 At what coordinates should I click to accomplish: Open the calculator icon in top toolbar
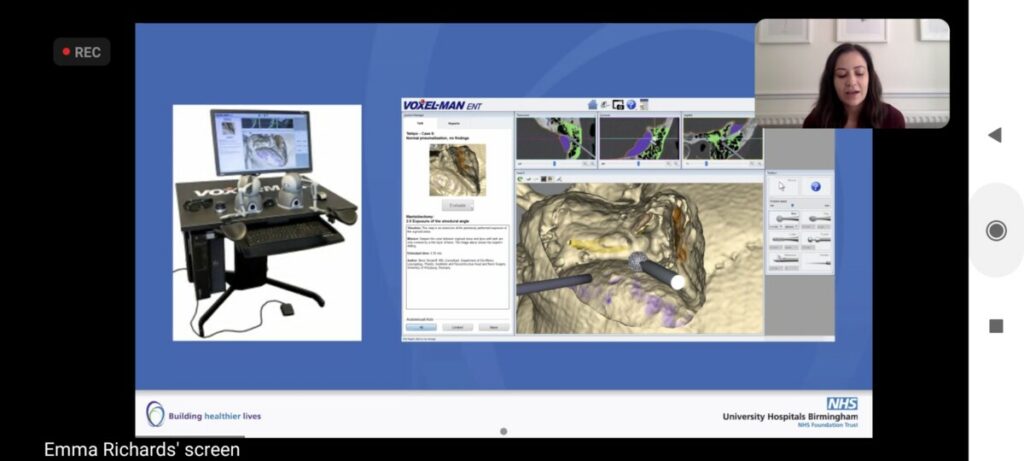(x=644, y=104)
